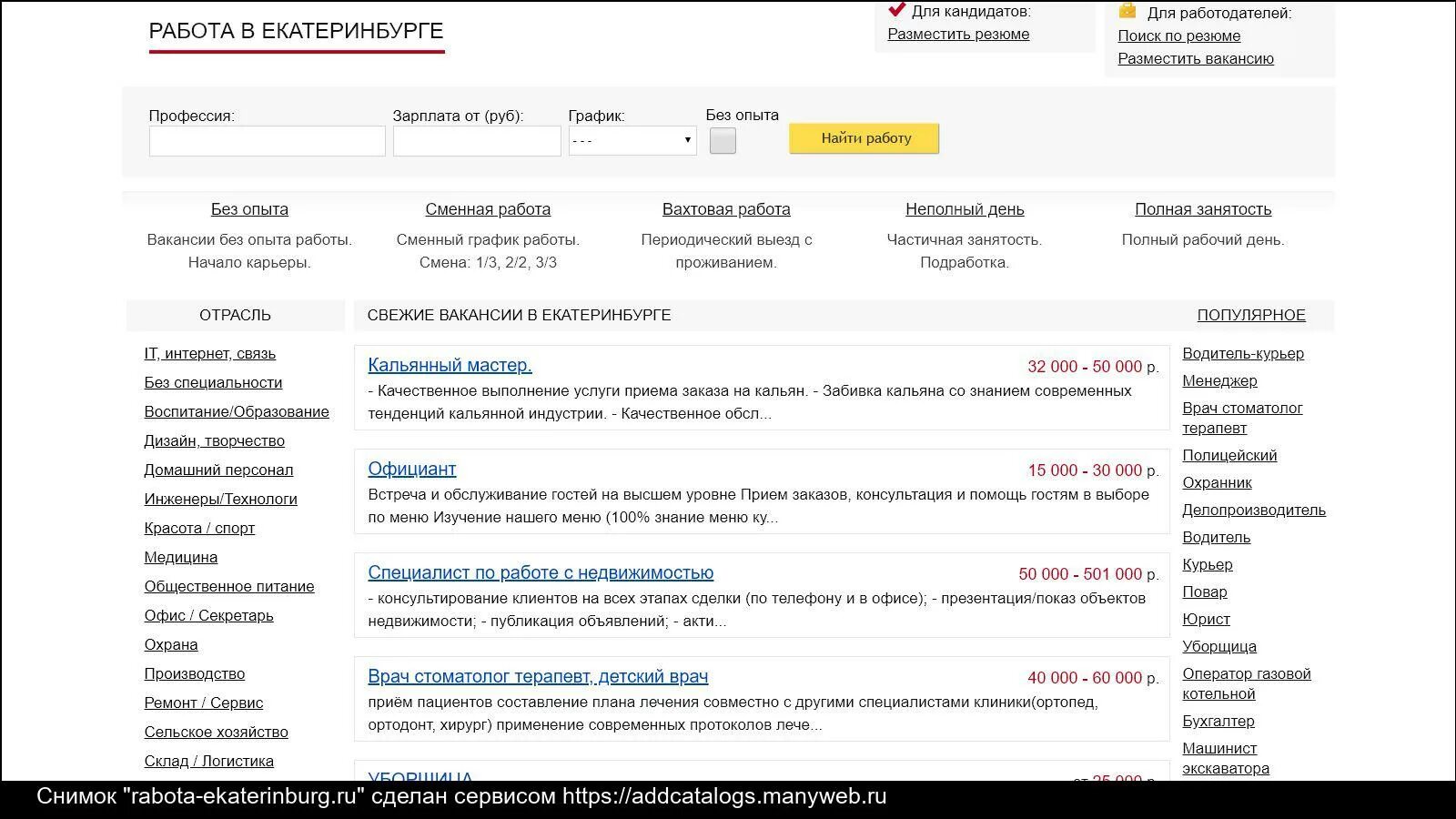Click salary '50 000 - 501 000 р.'

click(1088, 574)
